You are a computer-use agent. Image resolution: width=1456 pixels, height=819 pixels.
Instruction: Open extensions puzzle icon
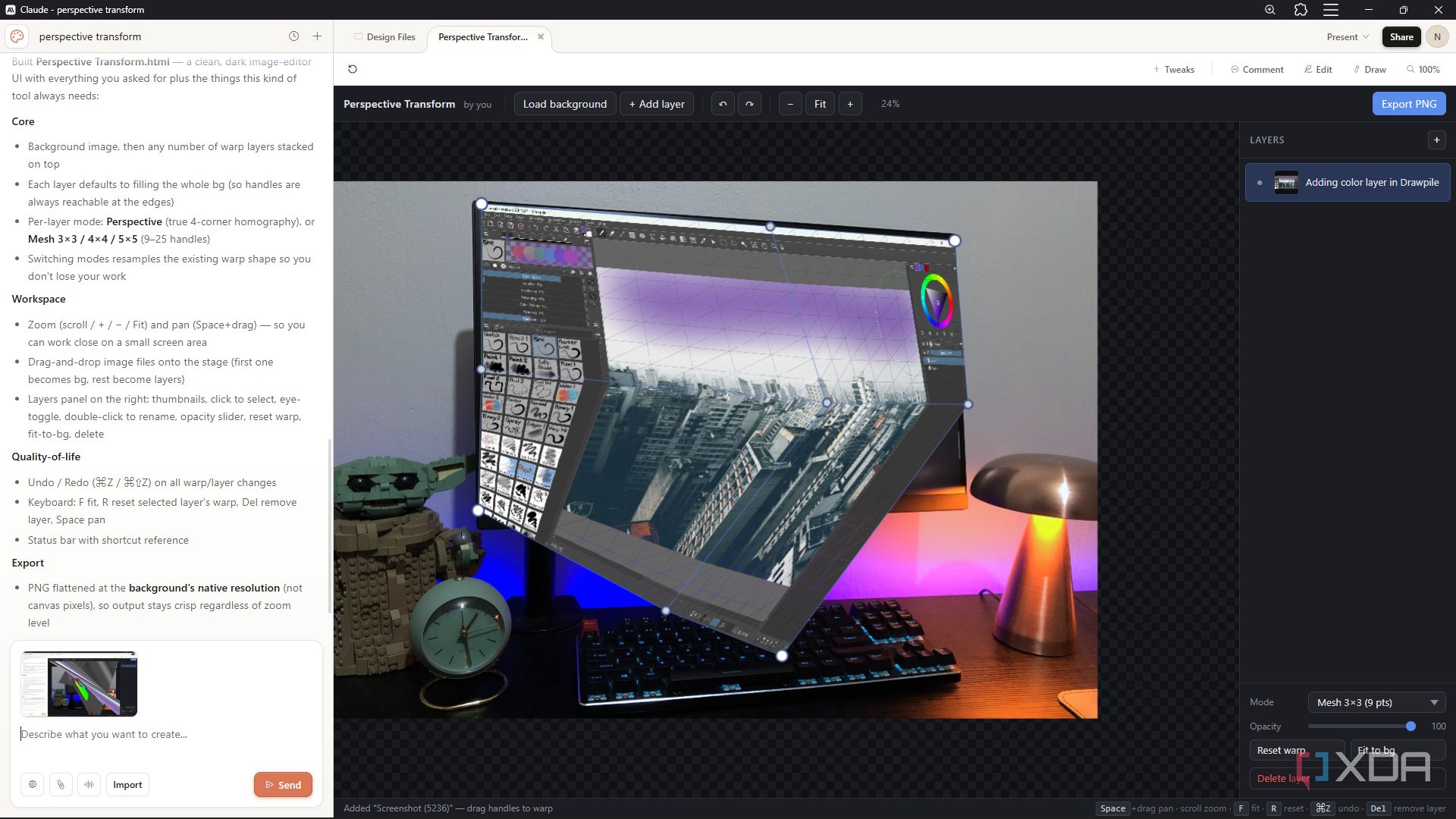[1301, 10]
